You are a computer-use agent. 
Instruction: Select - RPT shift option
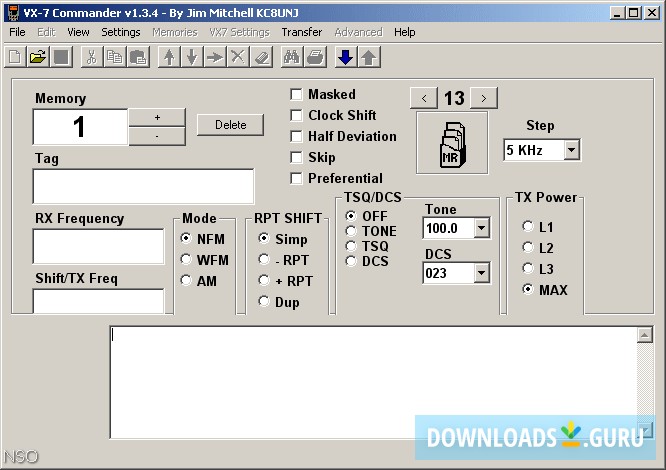[264, 259]
